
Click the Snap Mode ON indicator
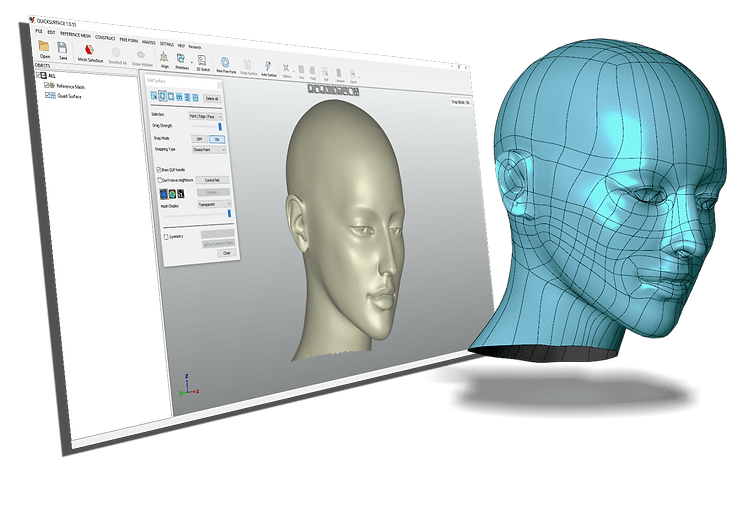coord(460,102)
